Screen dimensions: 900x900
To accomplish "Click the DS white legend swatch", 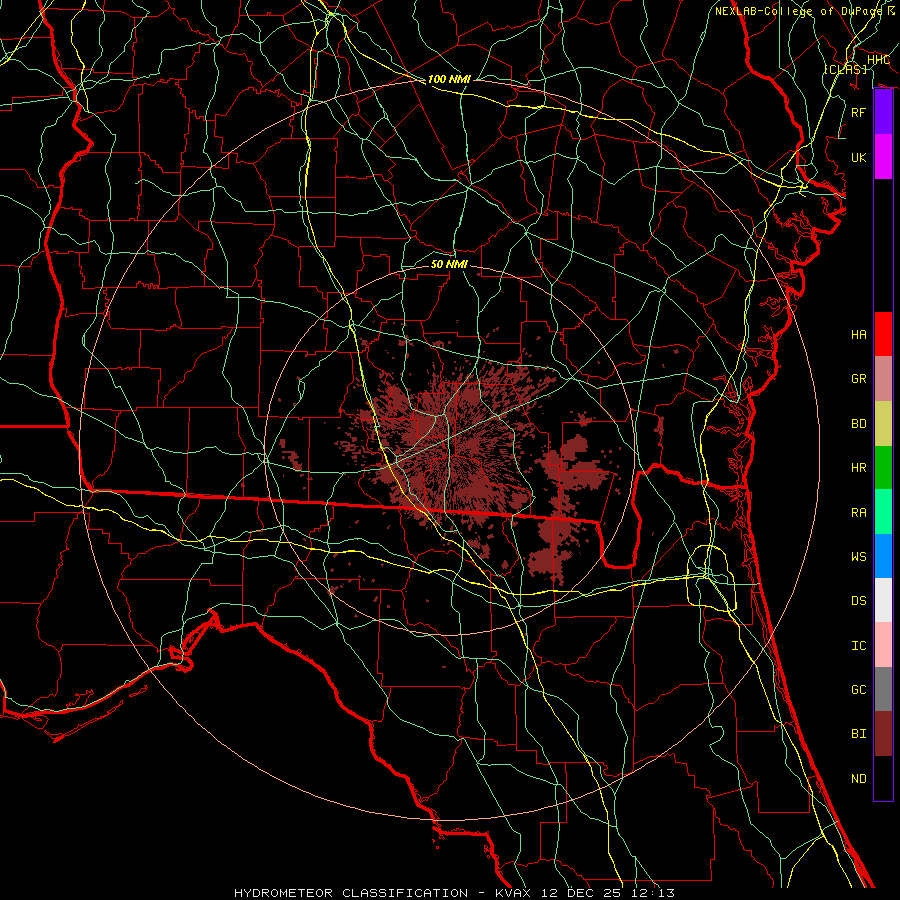I will [883, 600].
